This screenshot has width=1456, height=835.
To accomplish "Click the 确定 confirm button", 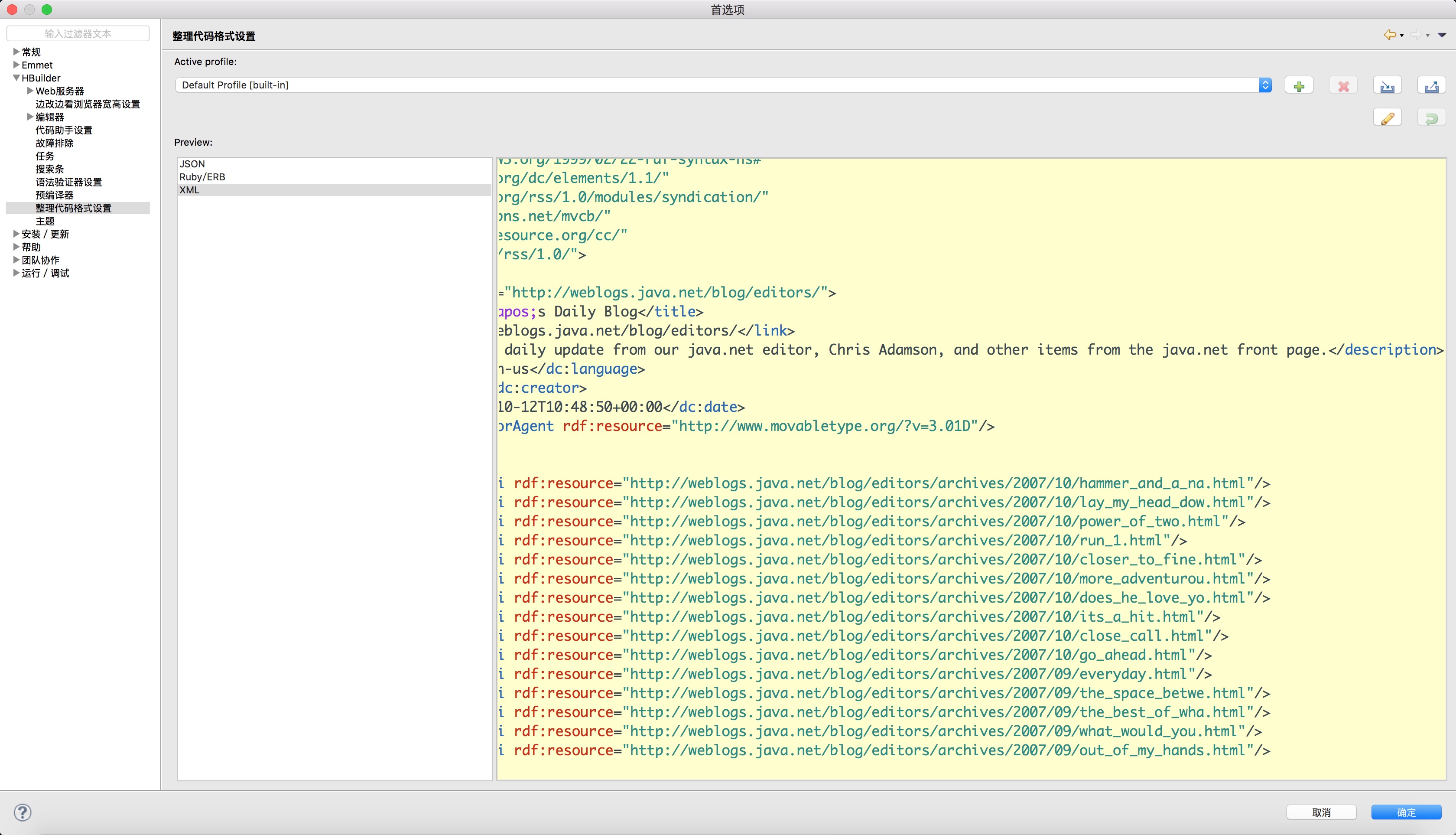I will [x=1406, y=812].
